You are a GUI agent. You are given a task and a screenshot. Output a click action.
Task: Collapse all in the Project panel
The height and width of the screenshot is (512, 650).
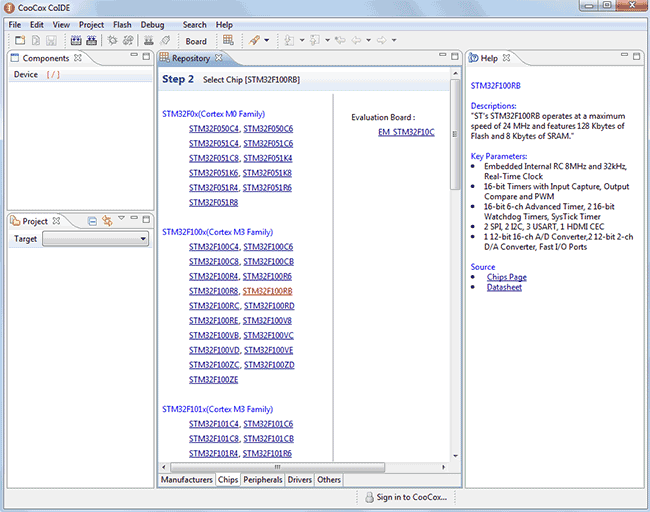92,221
